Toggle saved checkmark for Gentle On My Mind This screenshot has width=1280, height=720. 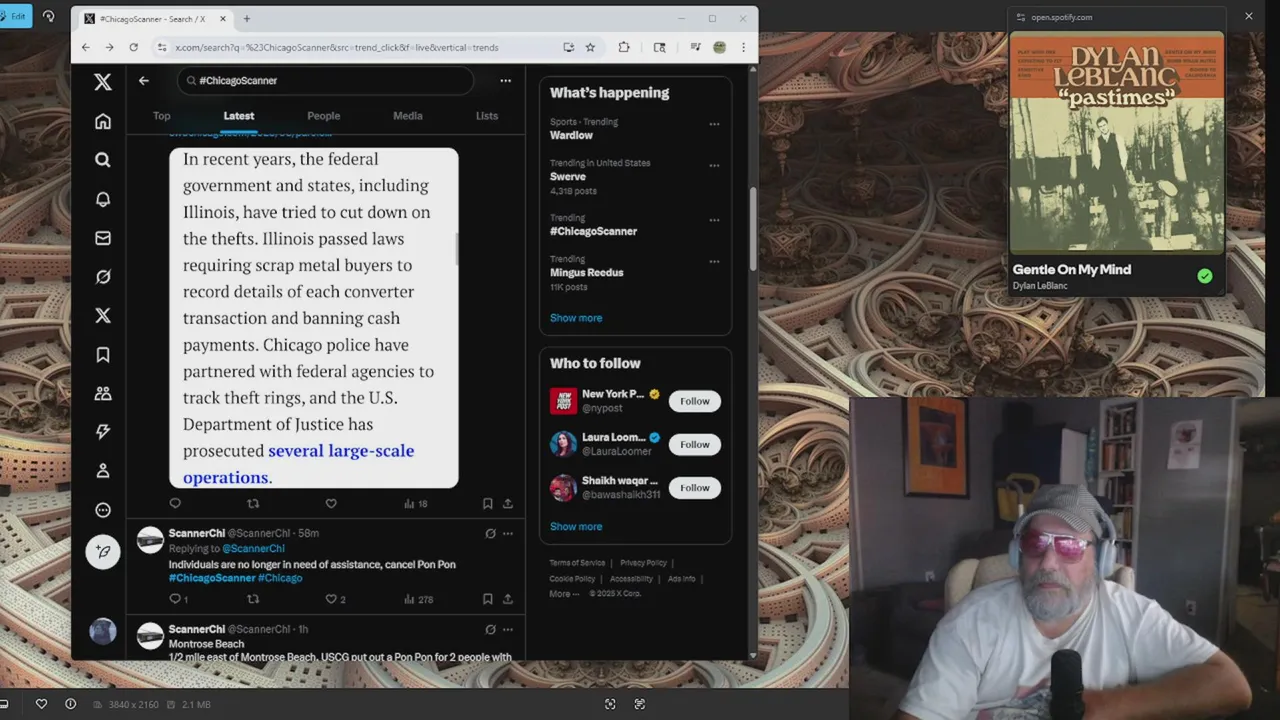[1205, 276]
